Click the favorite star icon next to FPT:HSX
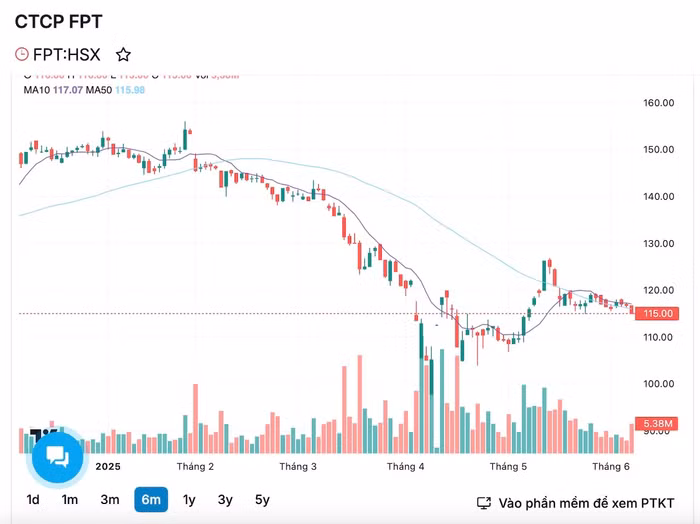700x524 pixels. [123, 55]
